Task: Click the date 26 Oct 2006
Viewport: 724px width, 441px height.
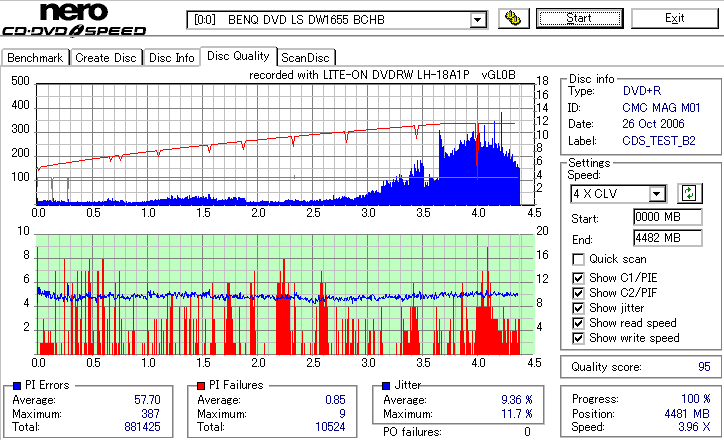Action: point(653,124)
